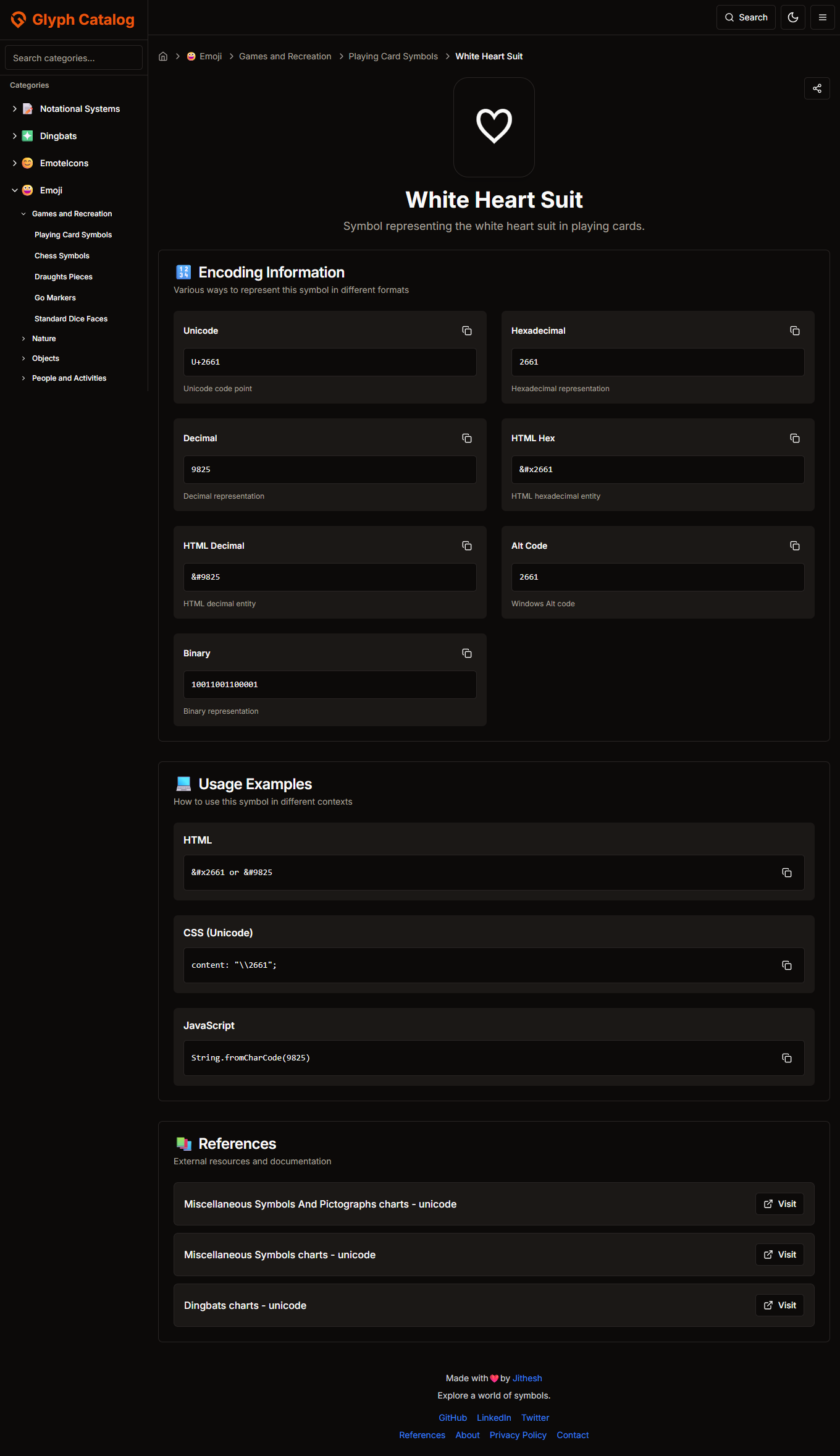Select the binary value 10011001100001

click(x=330, y=685)
